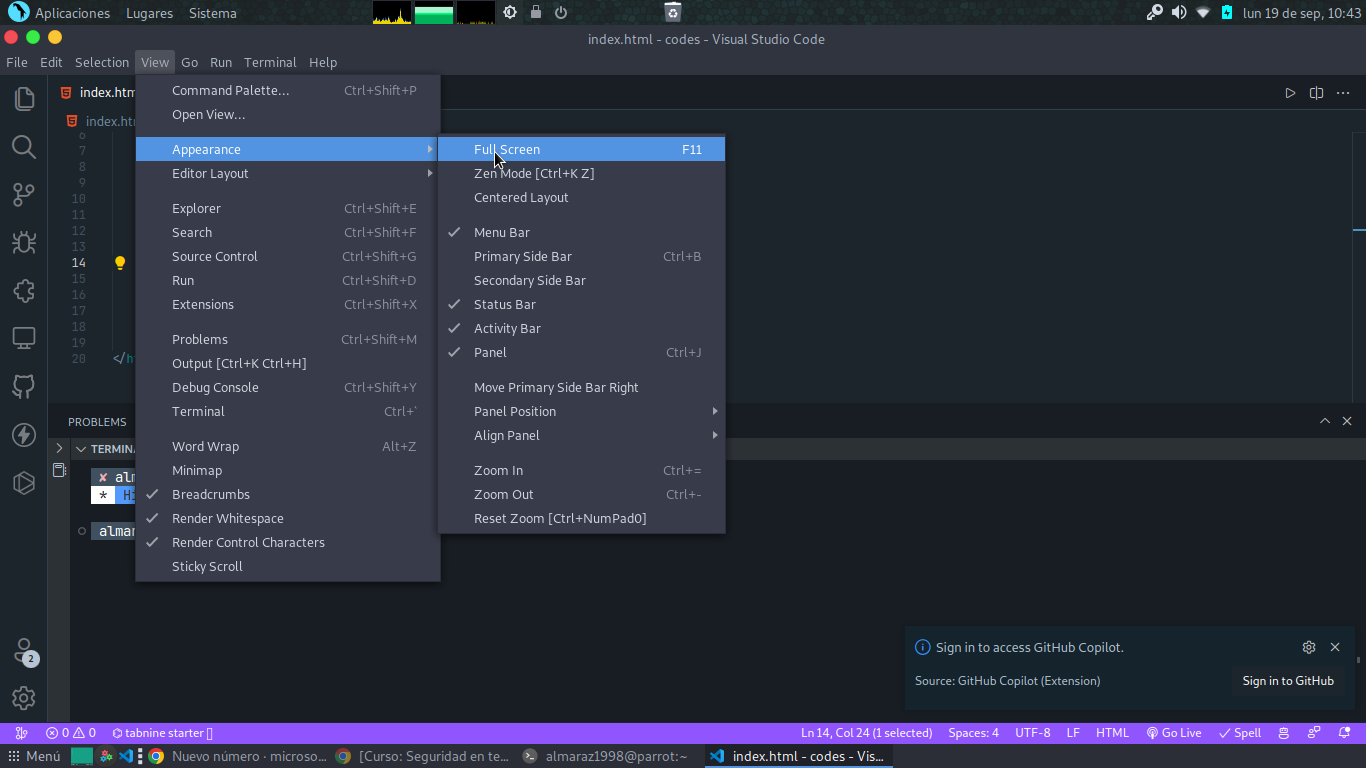Expand the Align Panel submenu
The image size is (1366, 768).
[506, 435]
